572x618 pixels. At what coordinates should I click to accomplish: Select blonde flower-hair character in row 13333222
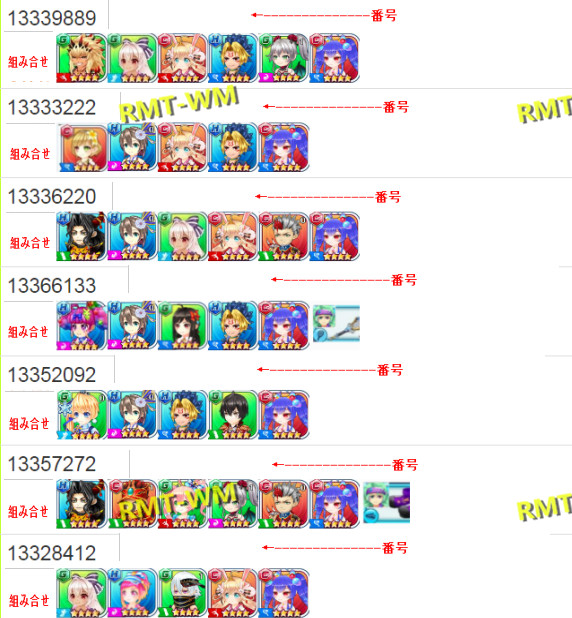tap(82, 147)
